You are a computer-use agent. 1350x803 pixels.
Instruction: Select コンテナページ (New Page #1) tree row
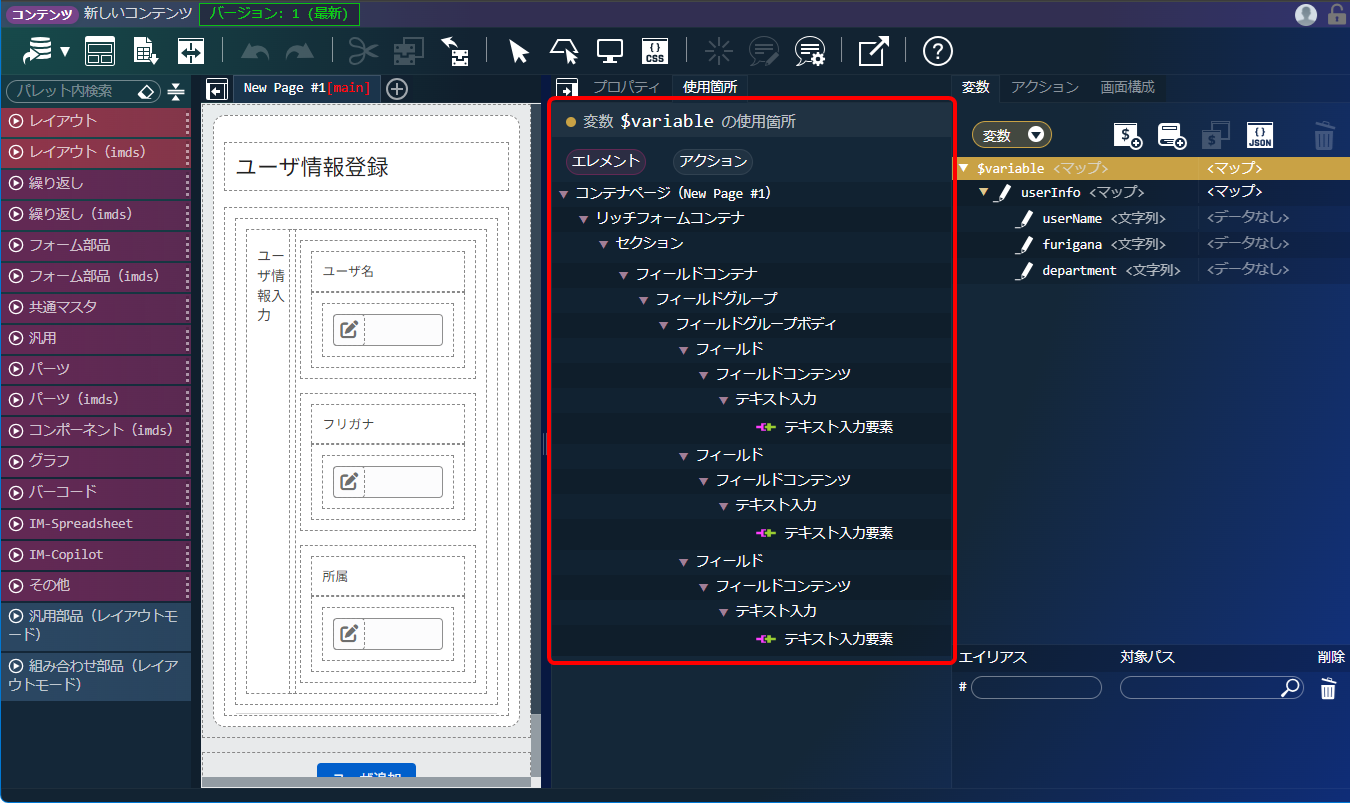coord(752,193)
